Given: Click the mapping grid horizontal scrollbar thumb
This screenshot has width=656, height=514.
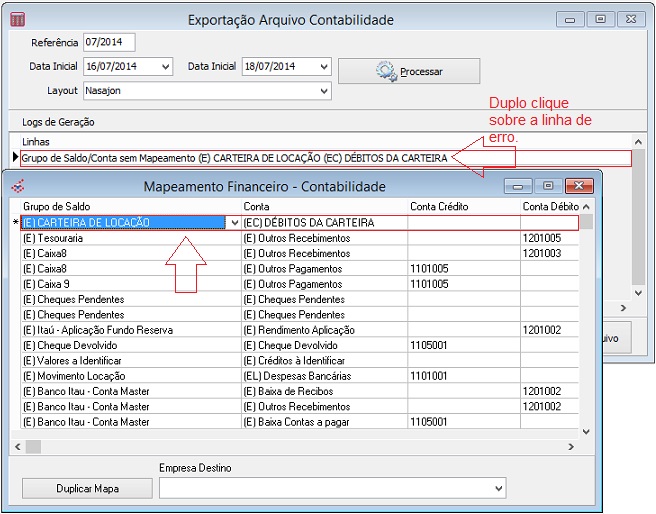Looking at the screenshot, I should tap(33, 447).
